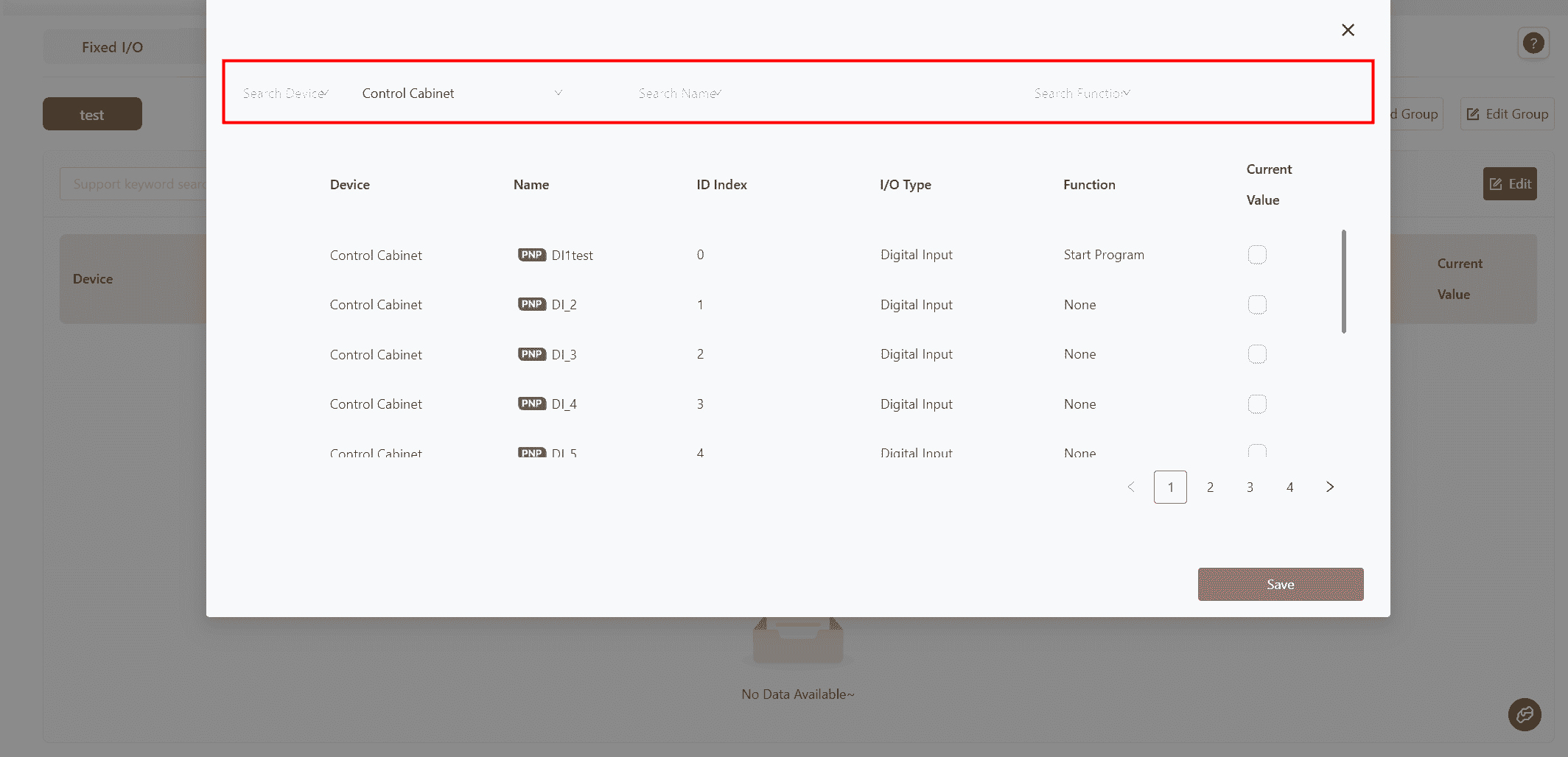Toggle Current Value checkbox for DI1test
Image resolution: width=1568 pixels, height=757 pixels.
pyautogui.click(x=1257, y=255)
